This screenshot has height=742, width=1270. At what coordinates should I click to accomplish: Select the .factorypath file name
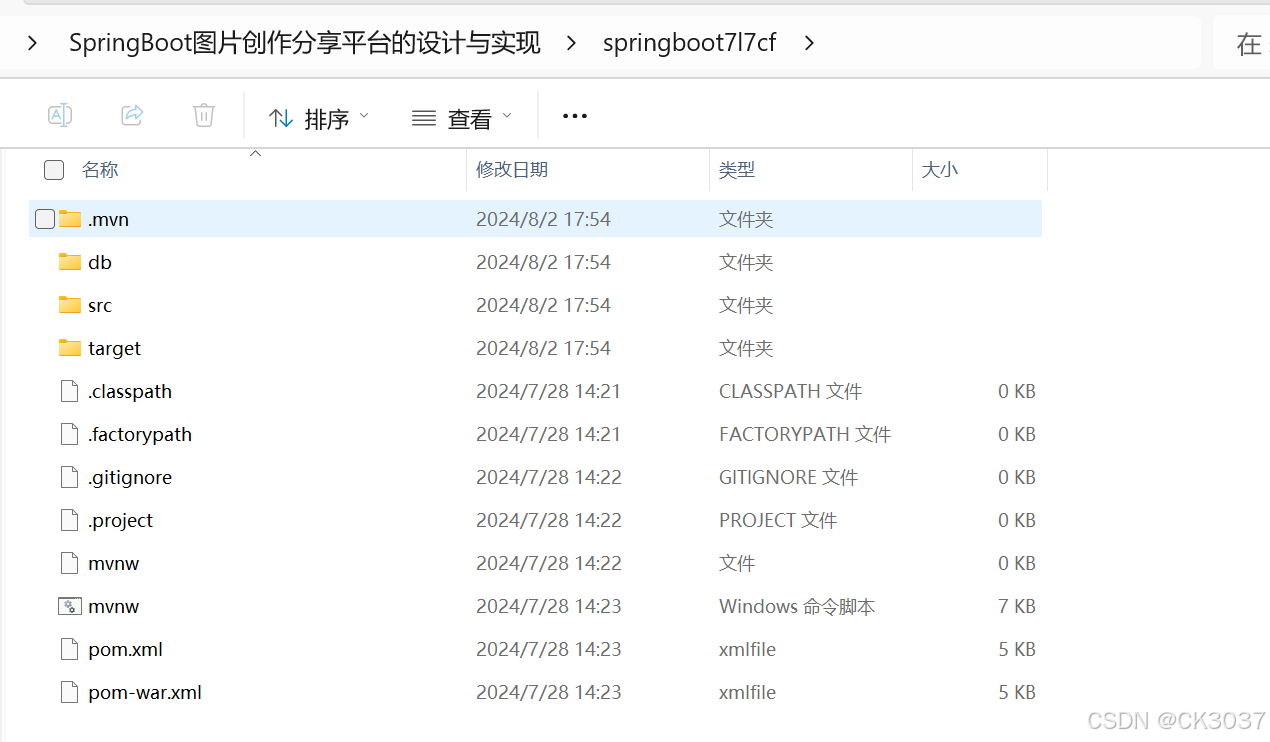point(140,434)
